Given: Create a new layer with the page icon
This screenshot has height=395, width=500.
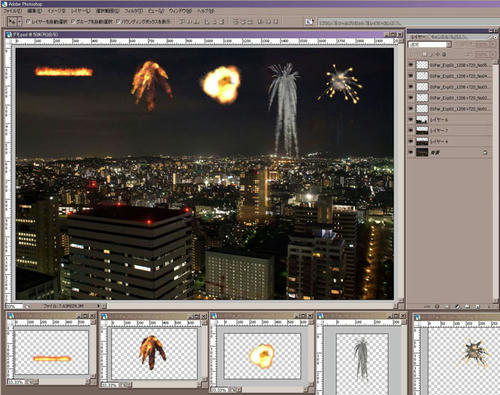Looking at the screenshot, I should coord(478,306).
